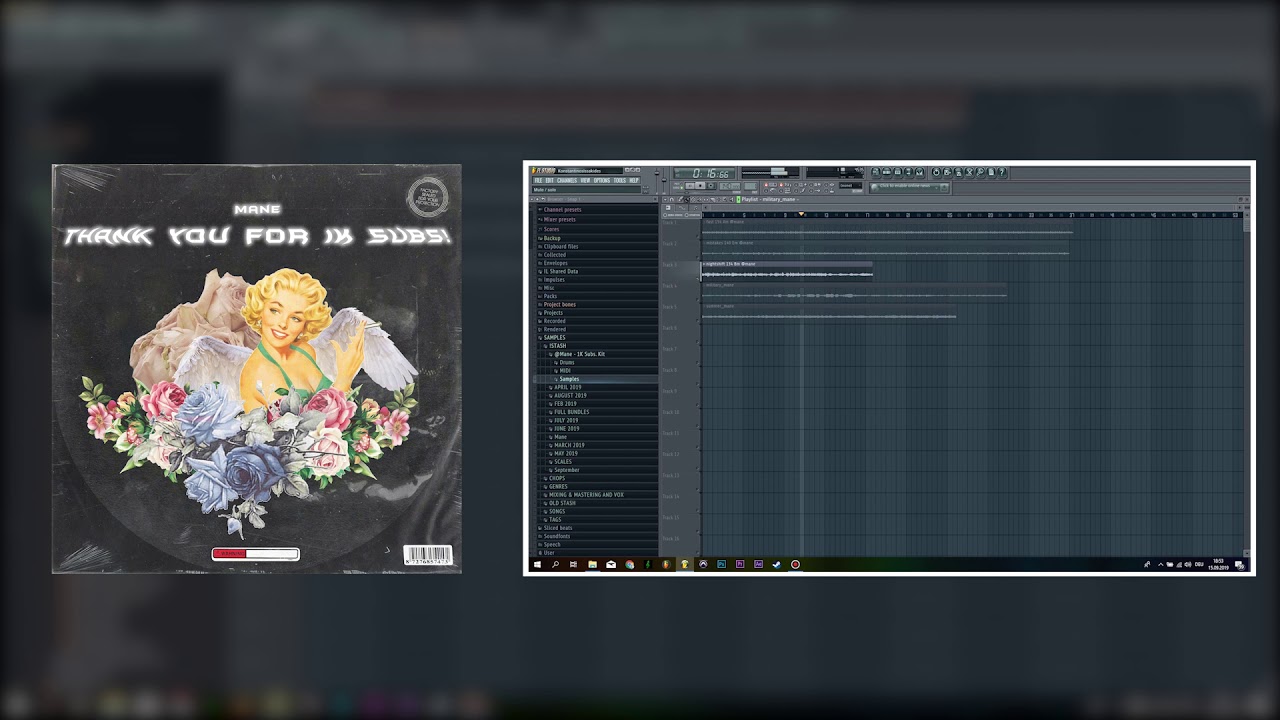Viewport: 1280px width, 720px height.
Task: Open the VIEW menu
Action: [x=585, y=180]
